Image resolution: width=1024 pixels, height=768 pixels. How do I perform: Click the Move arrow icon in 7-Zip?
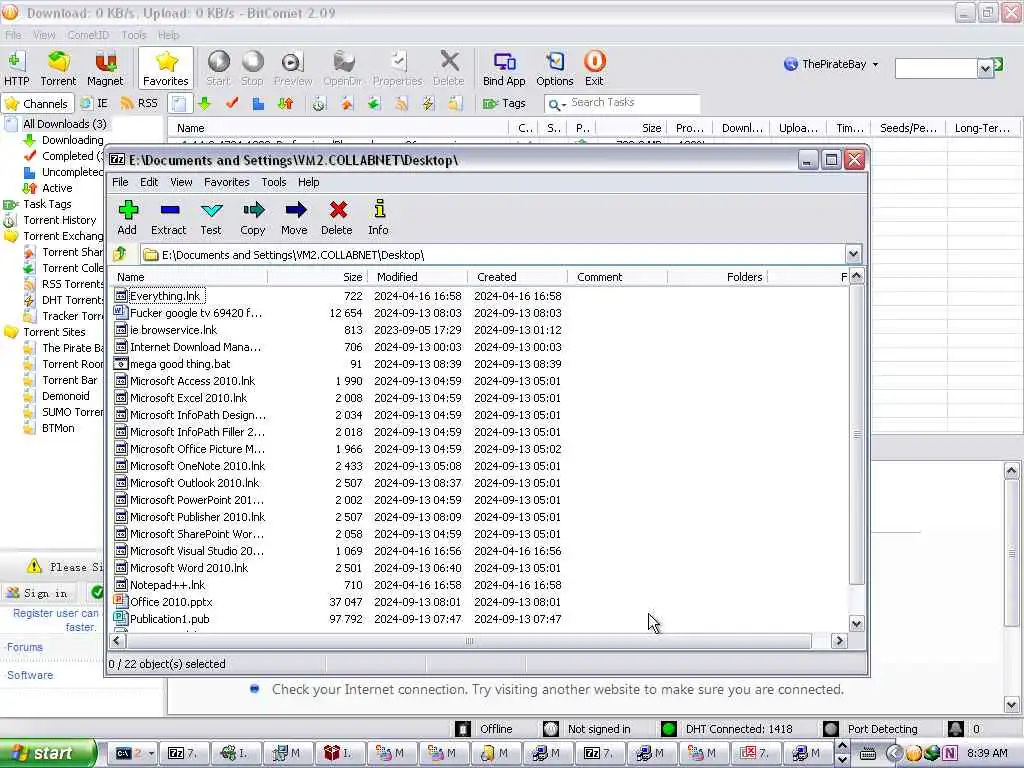[295, 217]
